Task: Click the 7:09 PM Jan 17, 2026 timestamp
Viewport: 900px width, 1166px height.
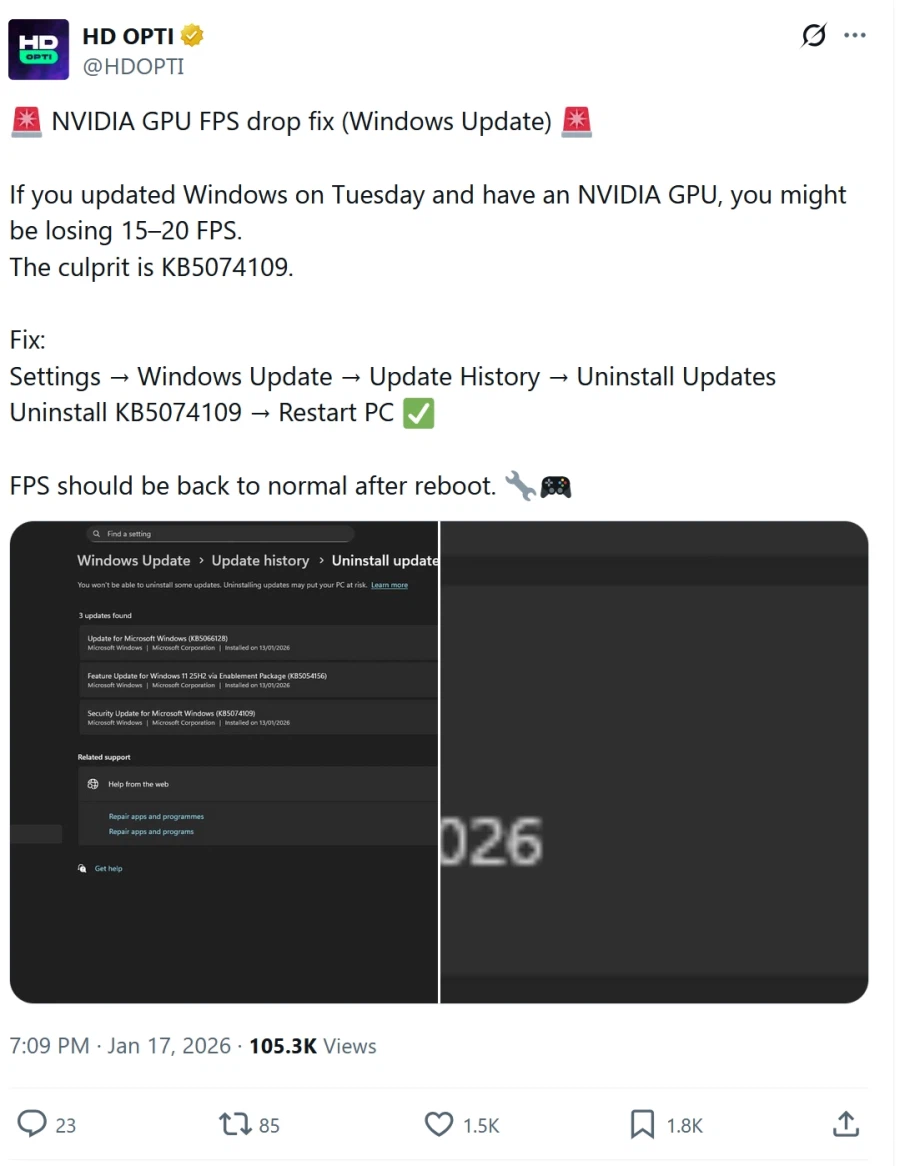Action: point(120,1046)
